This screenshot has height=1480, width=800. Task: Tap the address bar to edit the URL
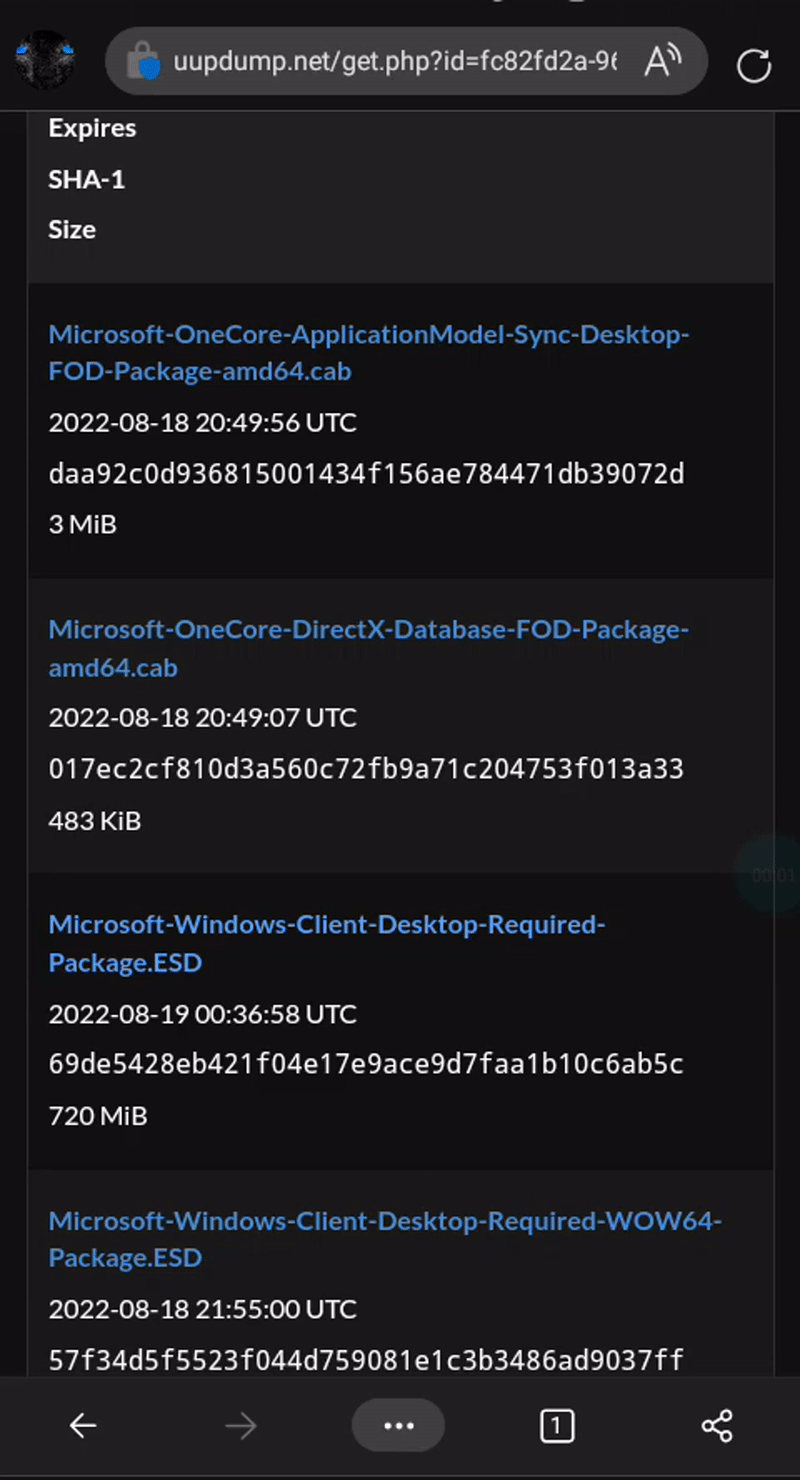click(x=400, y=61)
